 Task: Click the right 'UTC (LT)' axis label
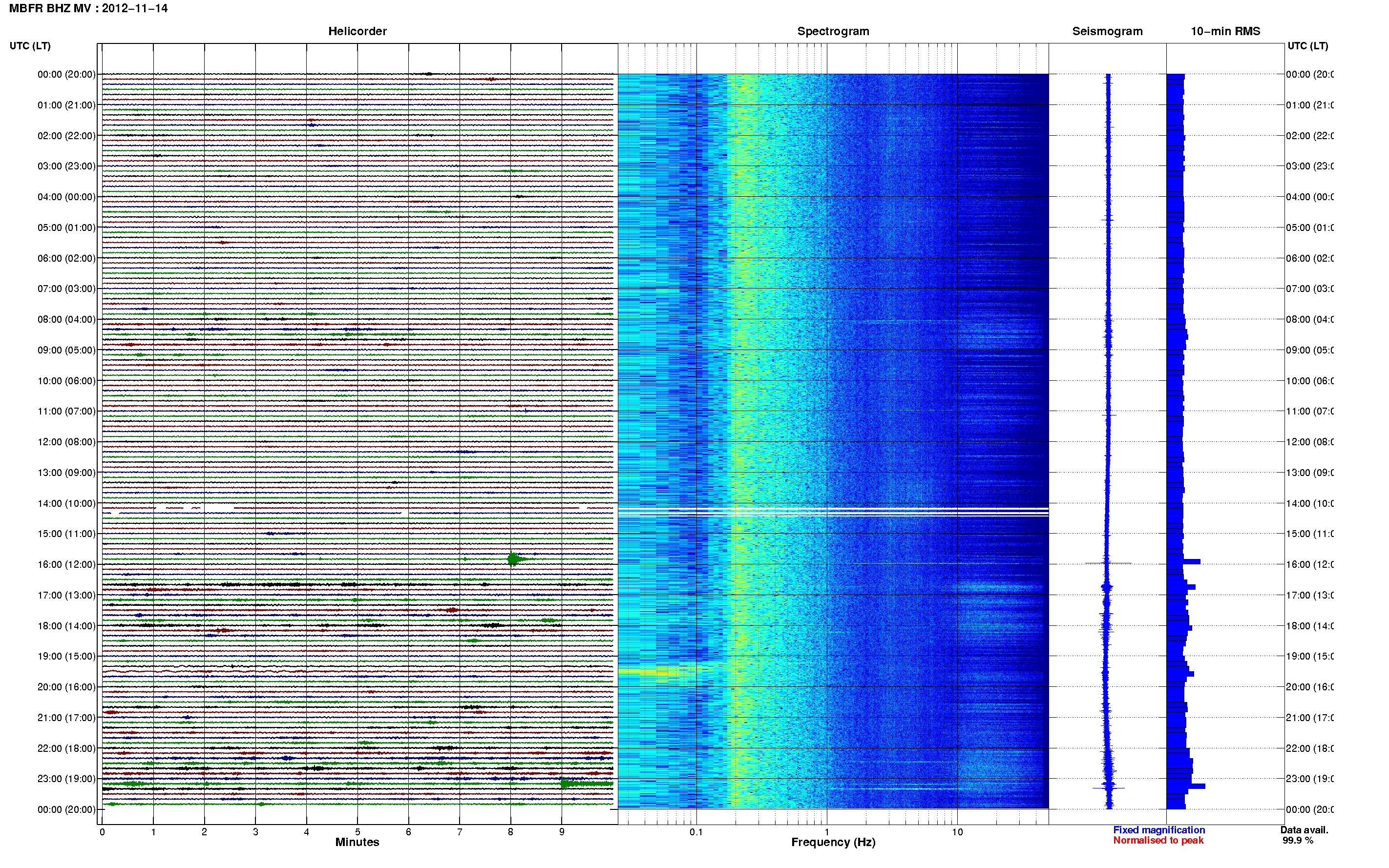(x=1307, y=45)
